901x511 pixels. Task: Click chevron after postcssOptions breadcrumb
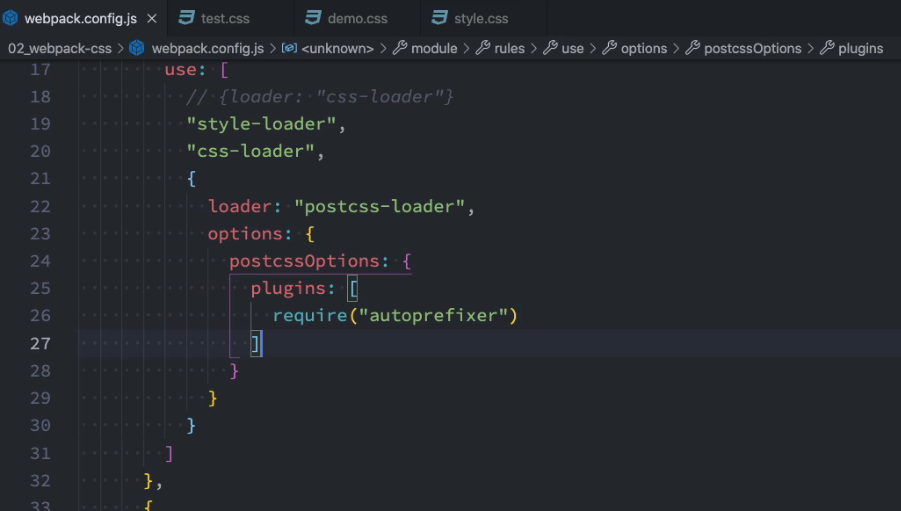(x=810, y=48)
